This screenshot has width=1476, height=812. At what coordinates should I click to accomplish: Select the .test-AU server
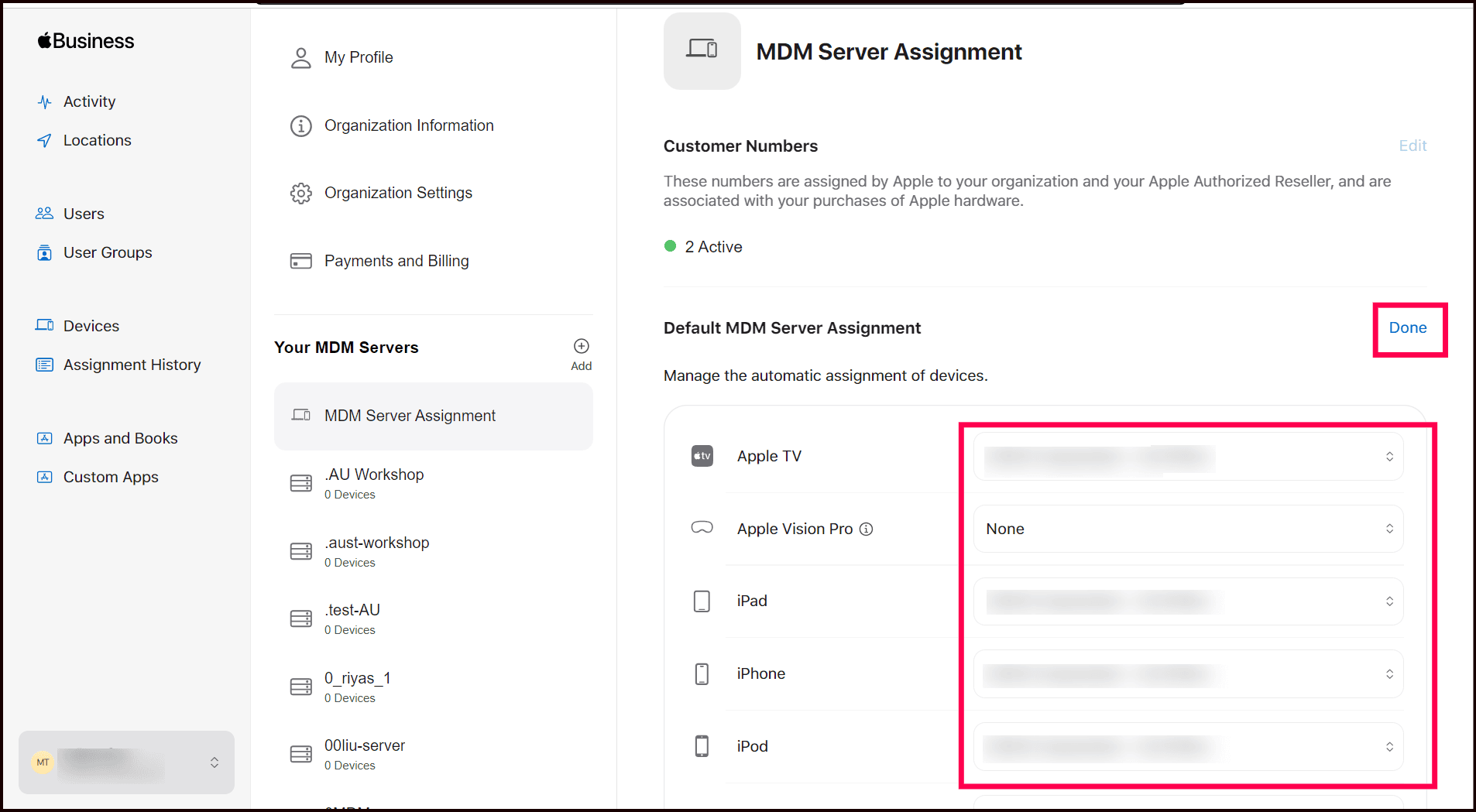434,619
